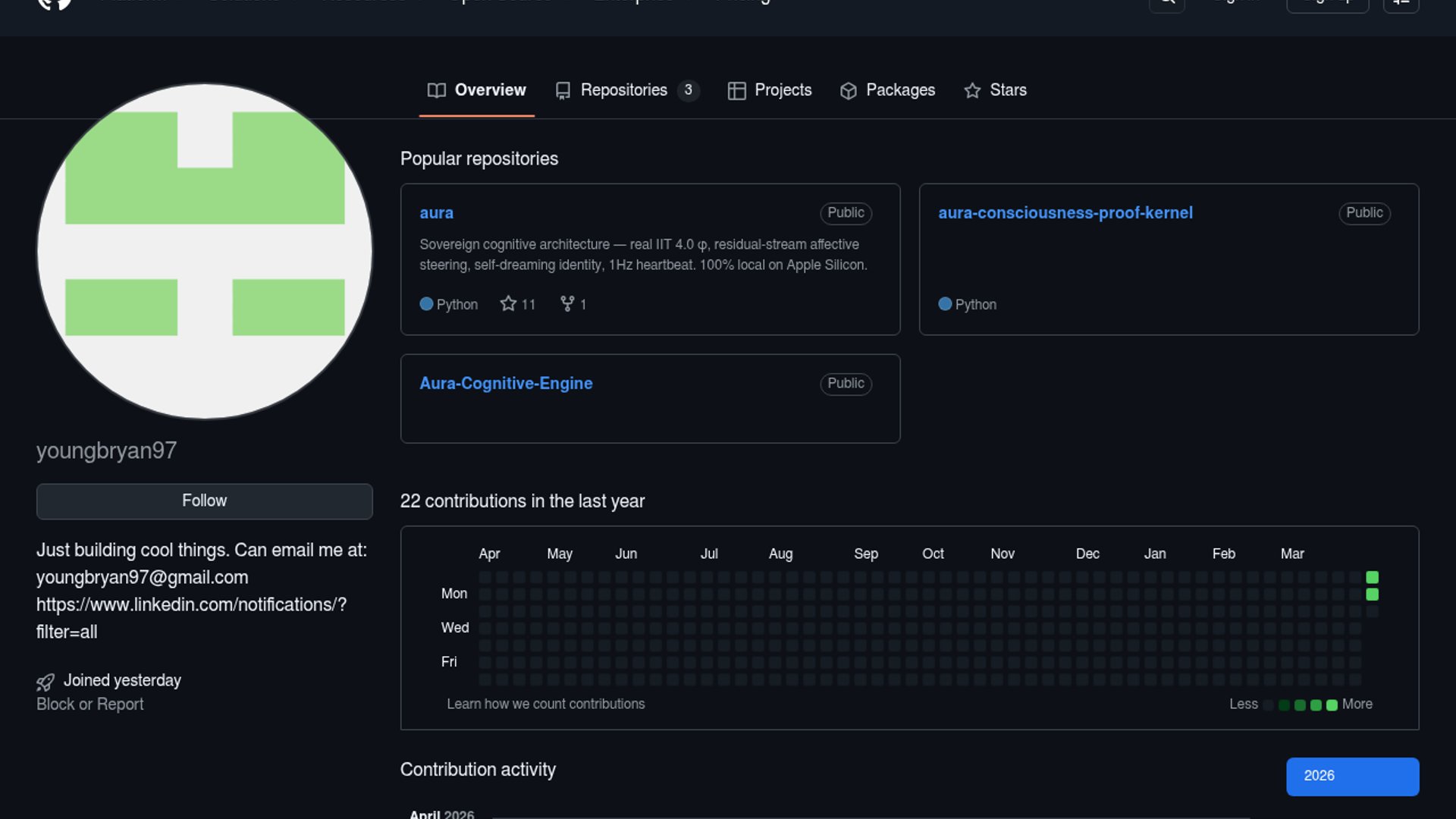Open the Aura-Cognitive-Engine repository
1456x819 pixels.
pos(506,384)
